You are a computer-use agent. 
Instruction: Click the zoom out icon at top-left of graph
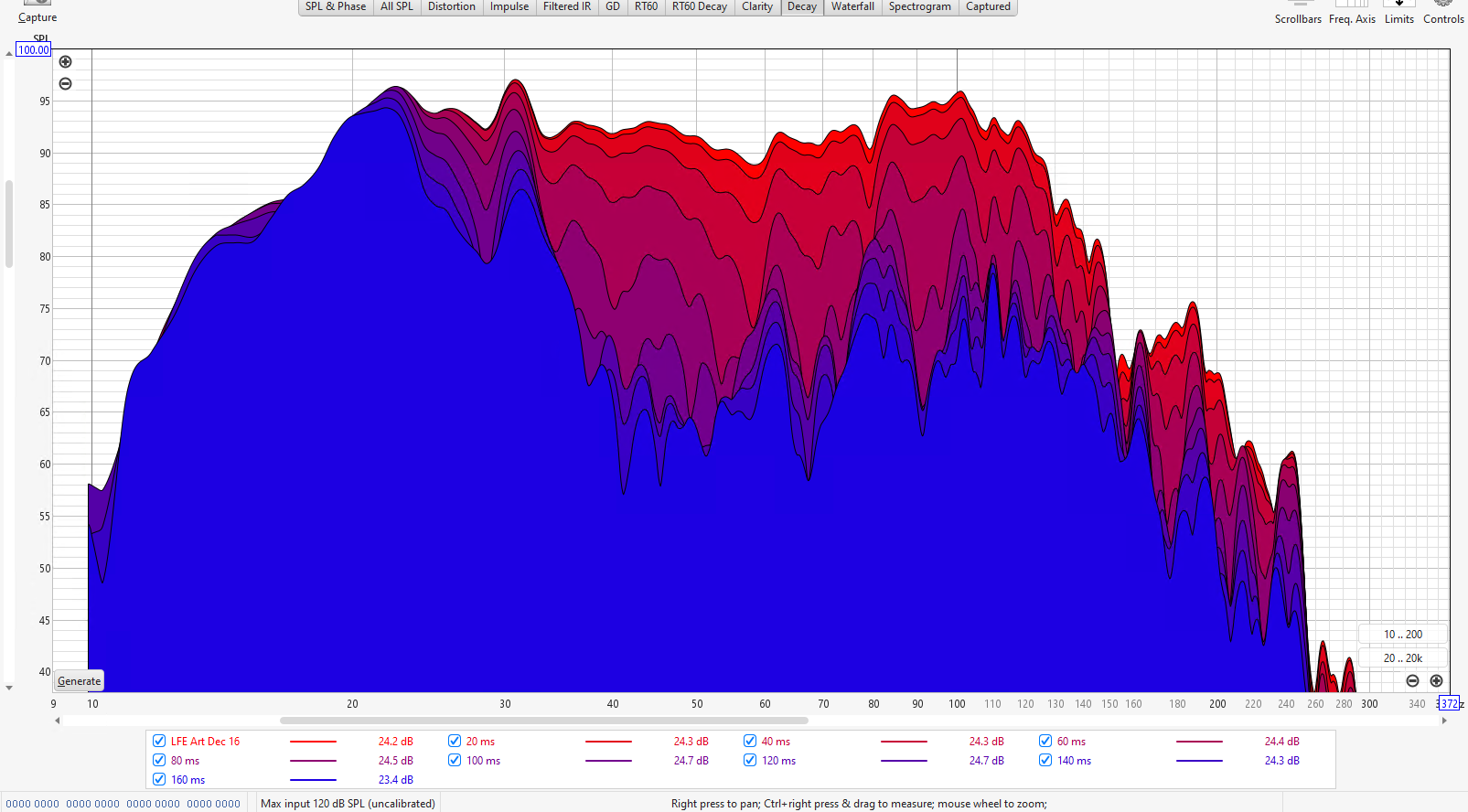pos(65,84)
